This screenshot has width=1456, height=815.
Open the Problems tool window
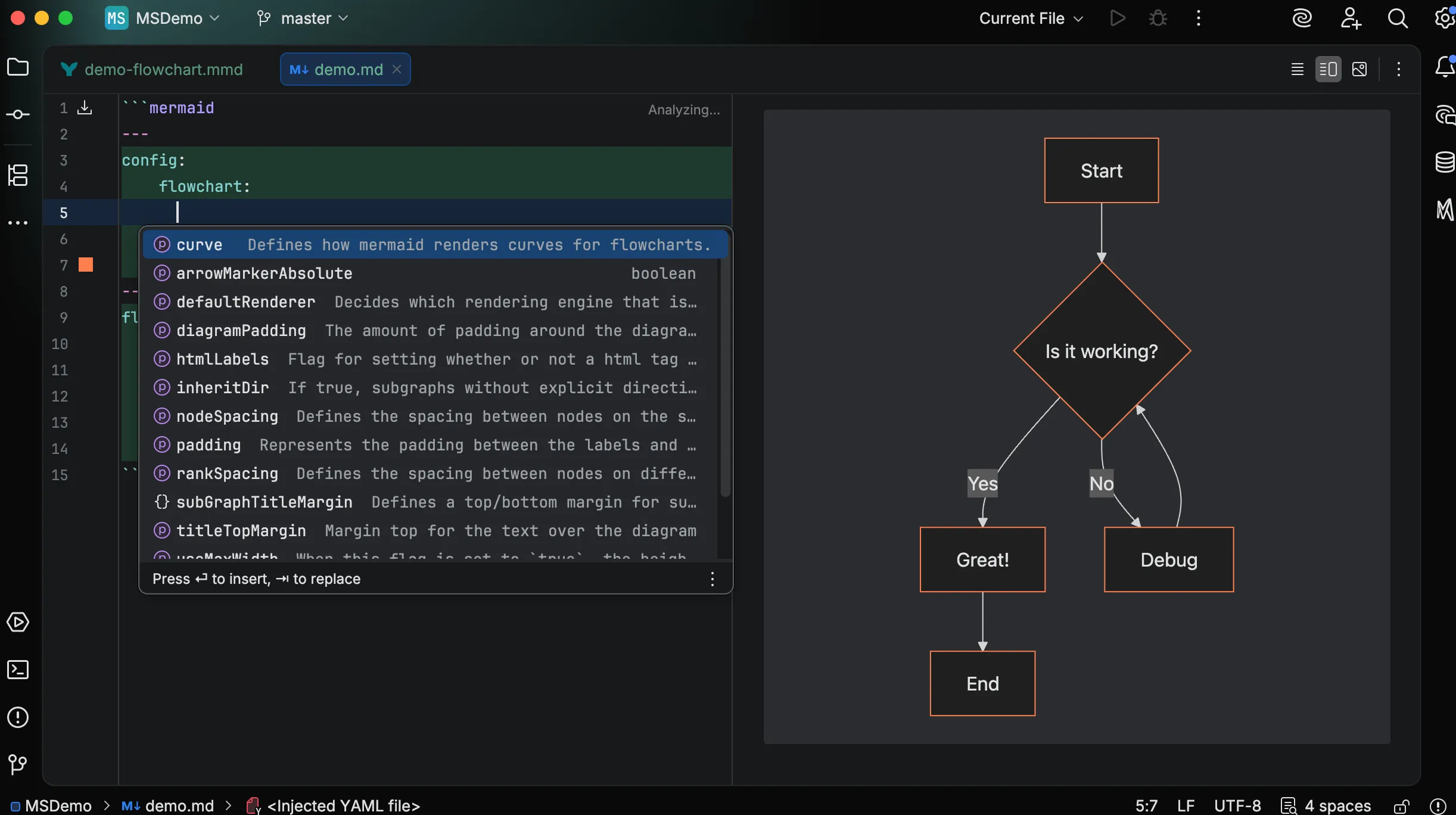[18, 718]
